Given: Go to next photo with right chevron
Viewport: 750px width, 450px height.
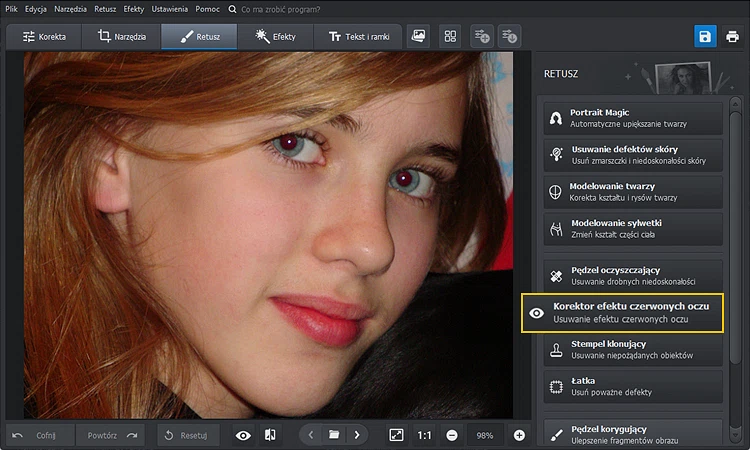Looking at the screenshot, I should click(x=357, y=435).
